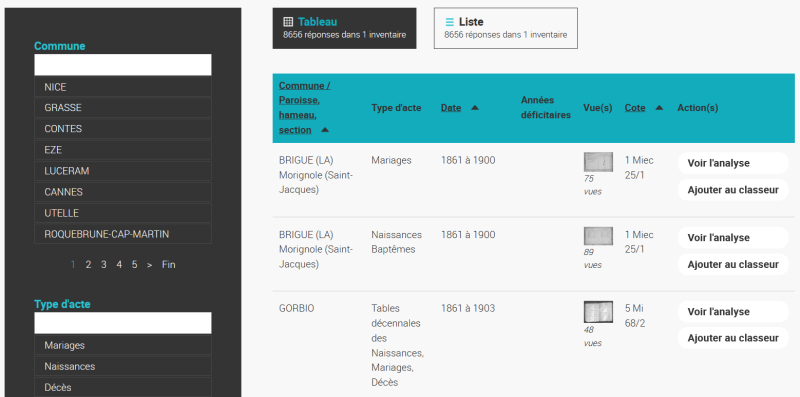
Task: Filter by commune ROQUEBRUNE-CAP-MARTIN
Action: coord(123,234)
